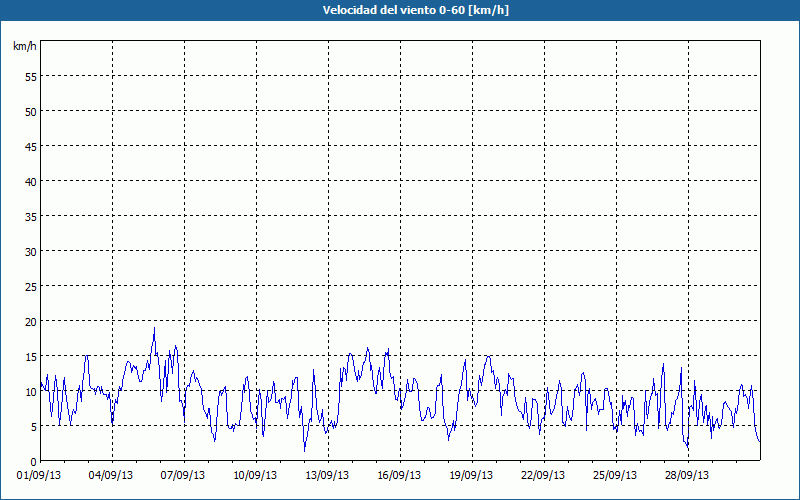Screen dimensions: 800x500
Task: Select date label 04/09/13
Action: pyautogui.click(x=111, y=476)
